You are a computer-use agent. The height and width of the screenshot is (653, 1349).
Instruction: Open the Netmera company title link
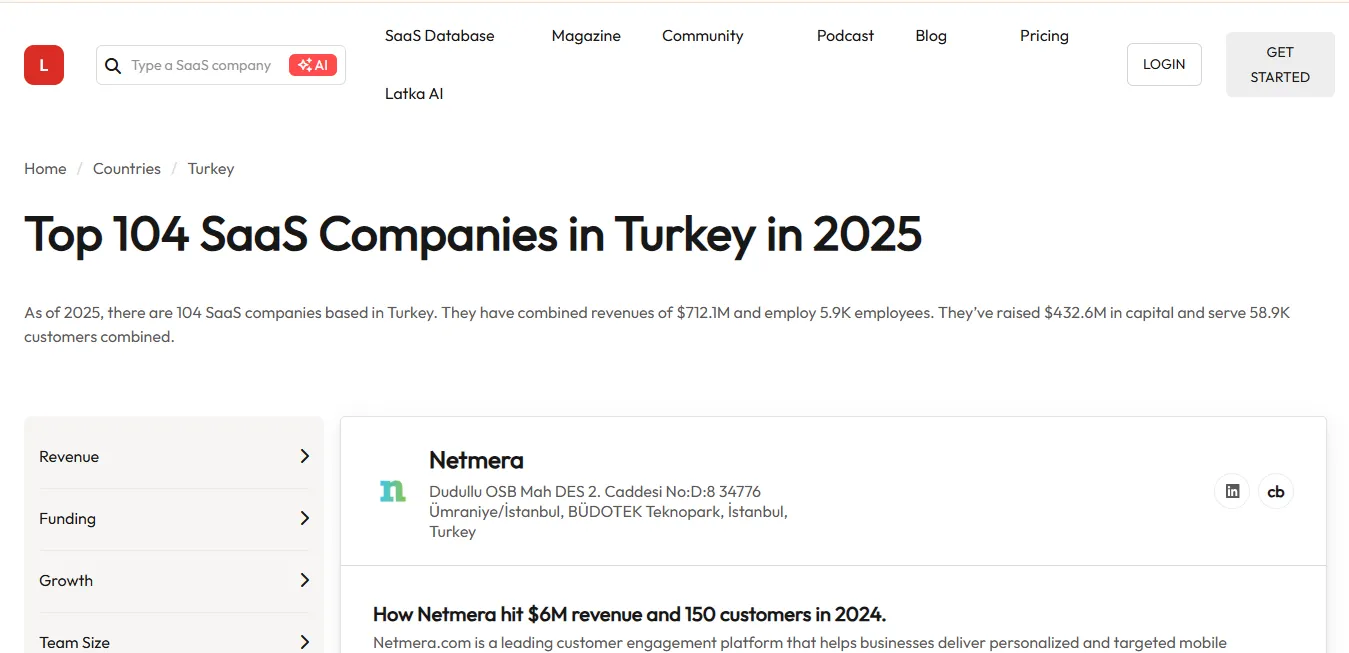pyautogui.click(x=476, y=460)
